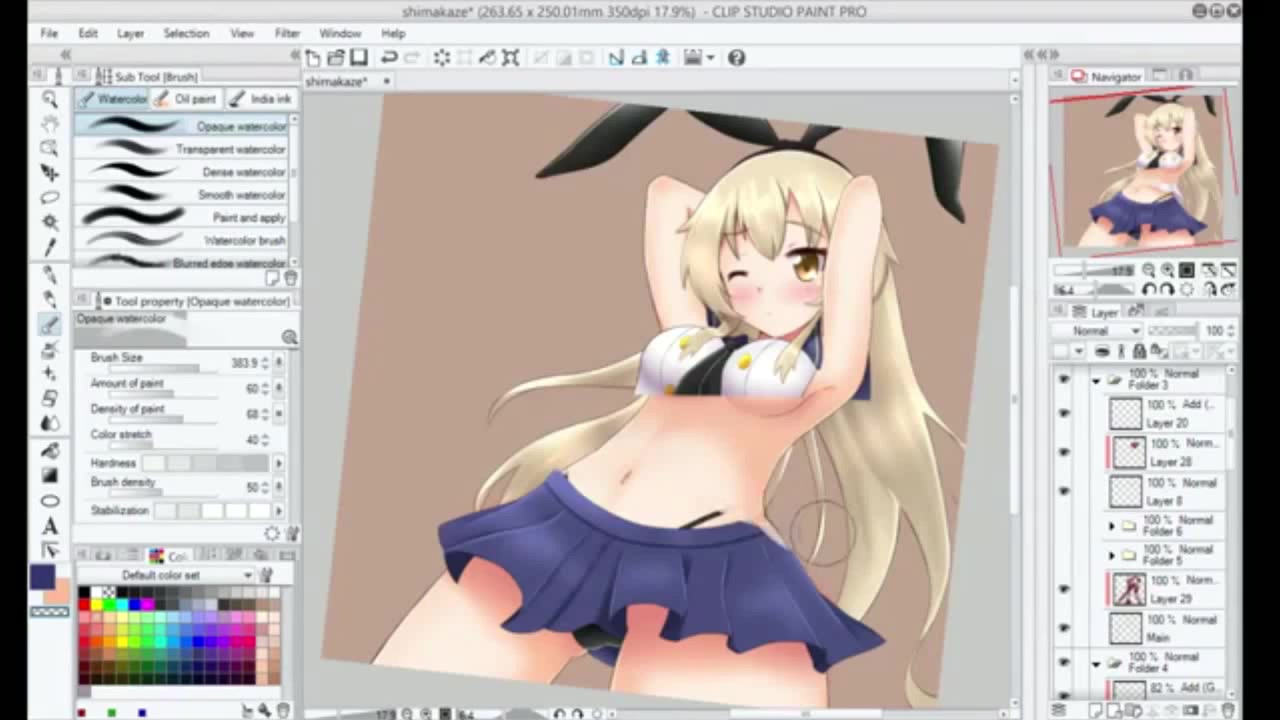
Task: Toggle visibility of Layer 20
Action: 1063,413
